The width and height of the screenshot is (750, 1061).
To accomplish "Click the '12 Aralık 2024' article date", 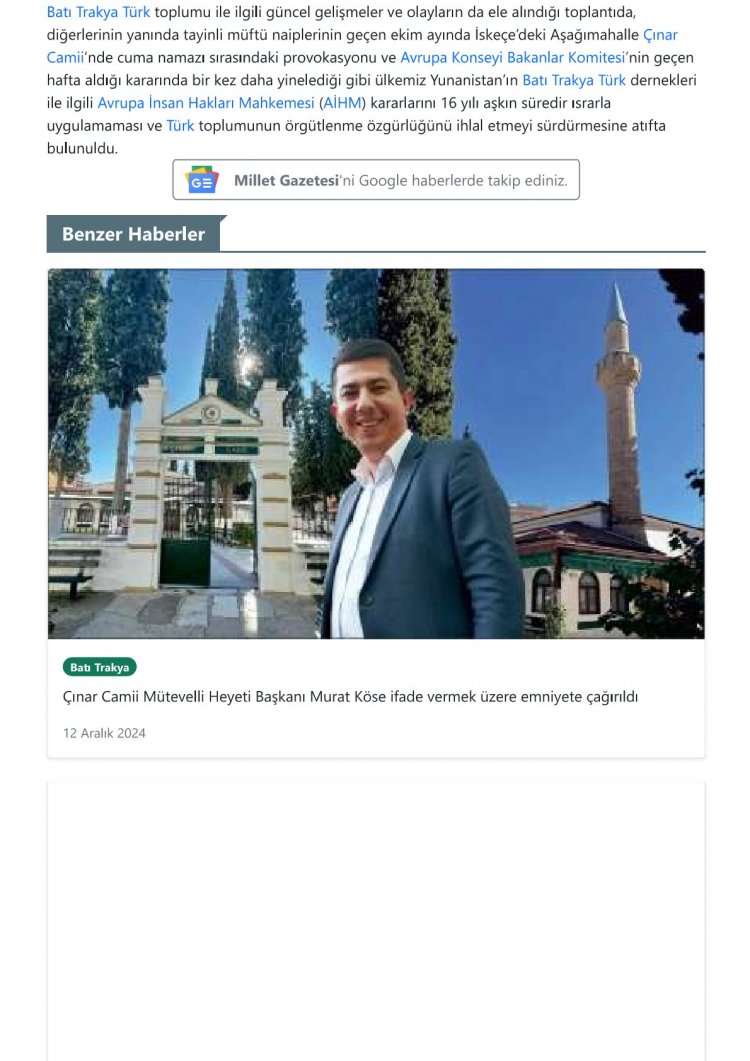I will pos(104,733).
